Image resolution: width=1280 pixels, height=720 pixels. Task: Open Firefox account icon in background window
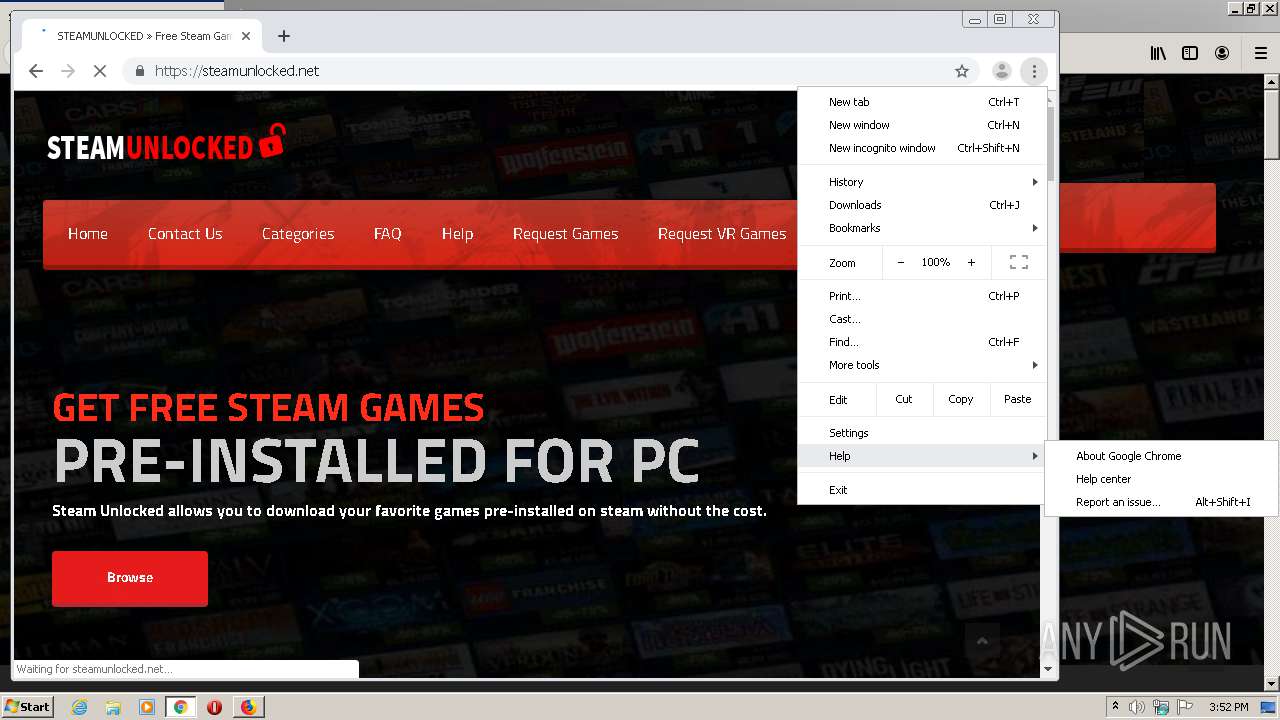1222,53
